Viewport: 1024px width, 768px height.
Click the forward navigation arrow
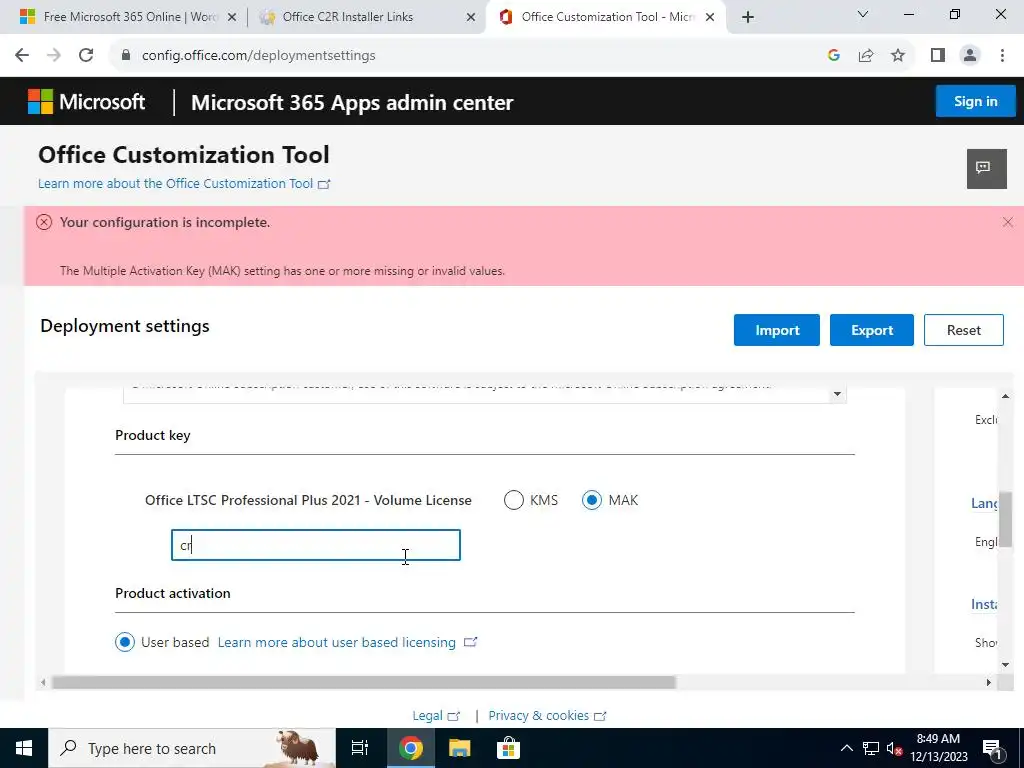click(54, 55)
